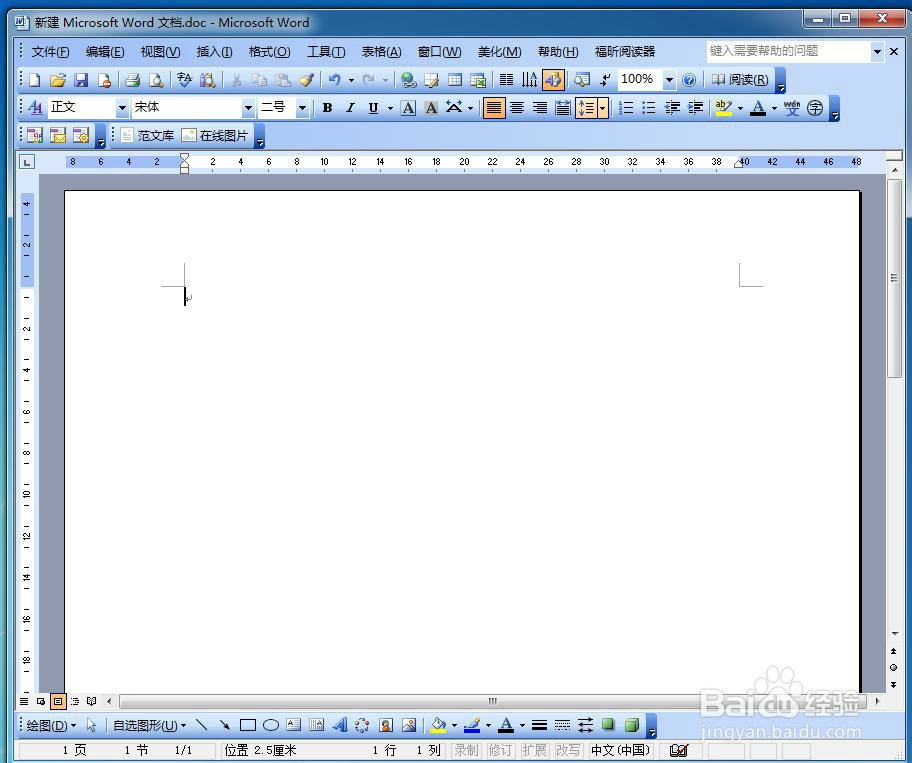
Task: Click the 在线图片 online pictures button
Action: [x=215, y=136]
